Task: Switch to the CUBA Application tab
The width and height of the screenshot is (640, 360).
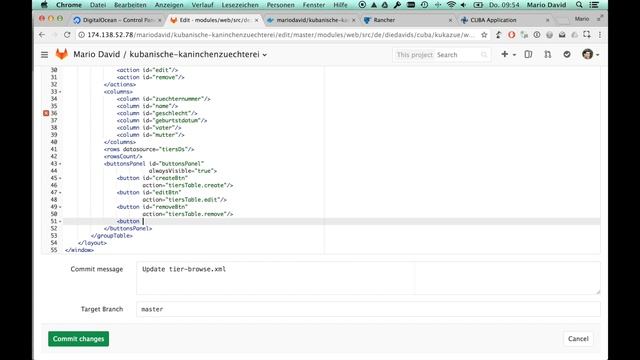Action: click(x=505, y=20)
